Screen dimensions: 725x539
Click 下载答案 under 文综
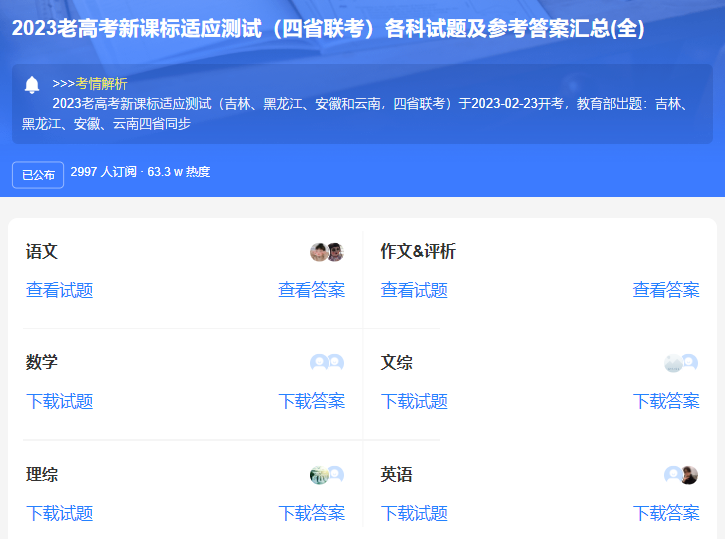click(x=666, y=402)
